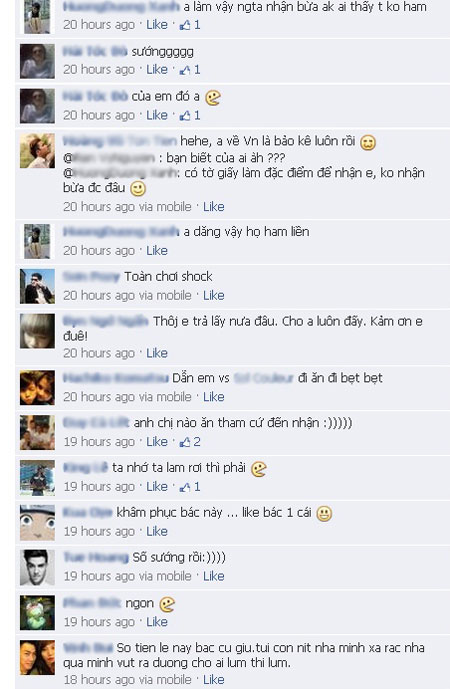
Task: Click thumbs-up icon on 'sướngggg' comment
Action: 185,69
